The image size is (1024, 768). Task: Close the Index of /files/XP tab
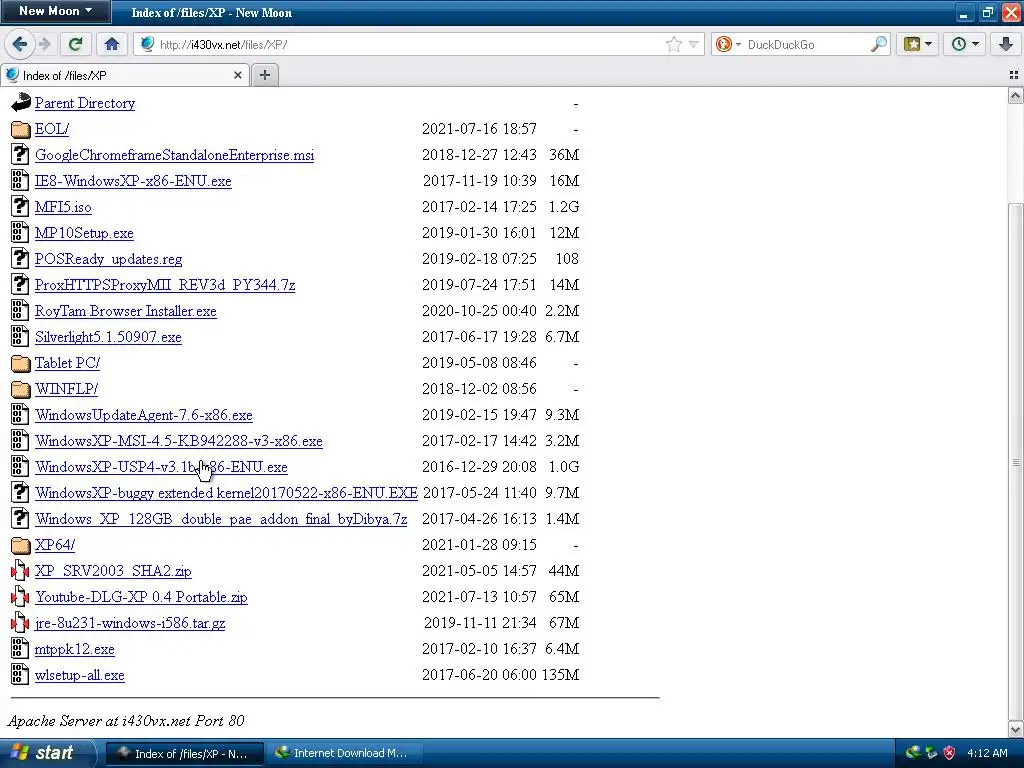click(x=238, y=75)
